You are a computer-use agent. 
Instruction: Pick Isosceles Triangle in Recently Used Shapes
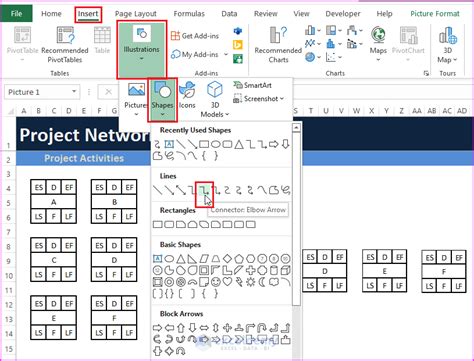pos(239,144)
